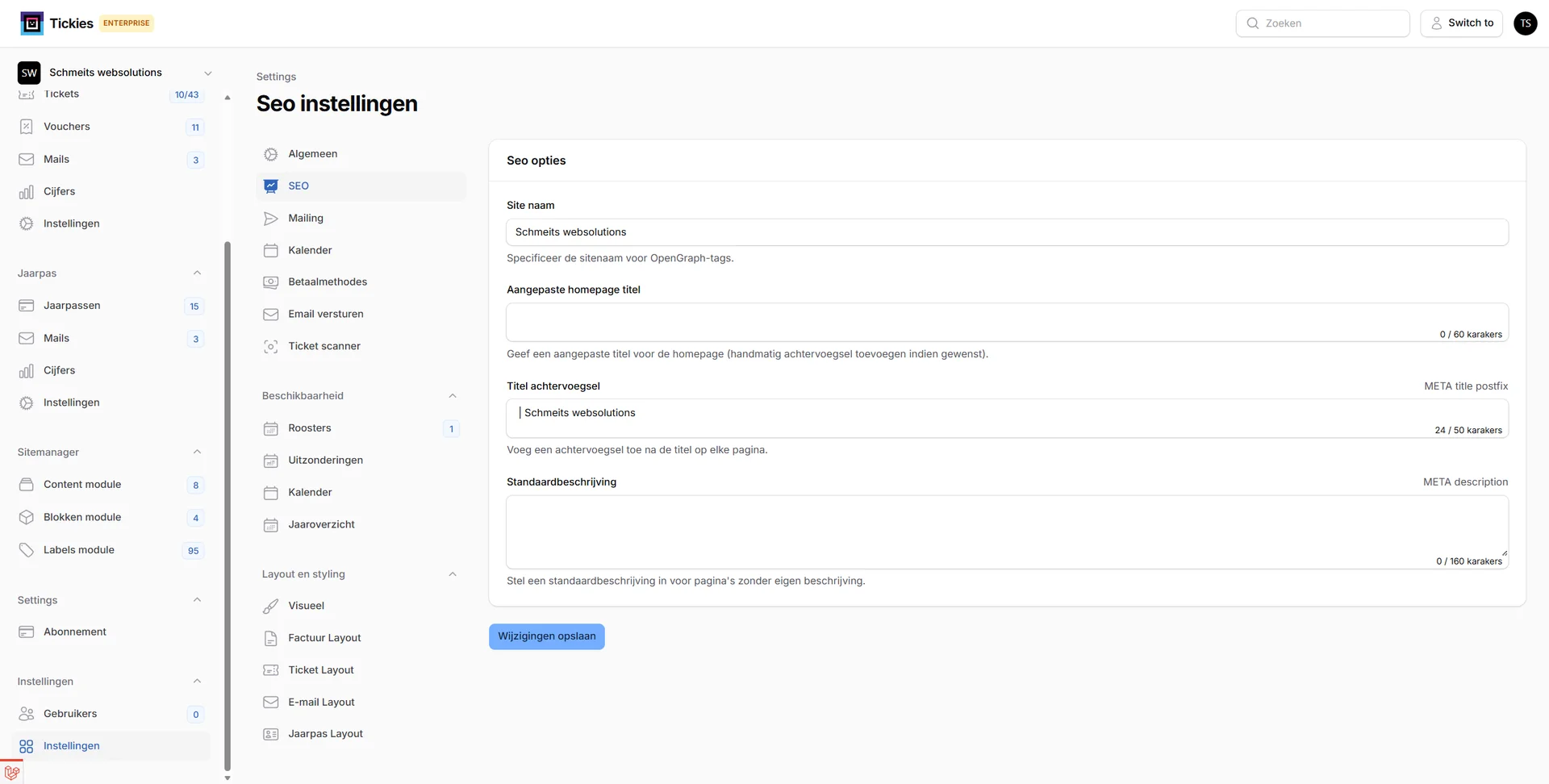Click the TS profile avatar
1549x784 pixels.
tap(1525, 23)
